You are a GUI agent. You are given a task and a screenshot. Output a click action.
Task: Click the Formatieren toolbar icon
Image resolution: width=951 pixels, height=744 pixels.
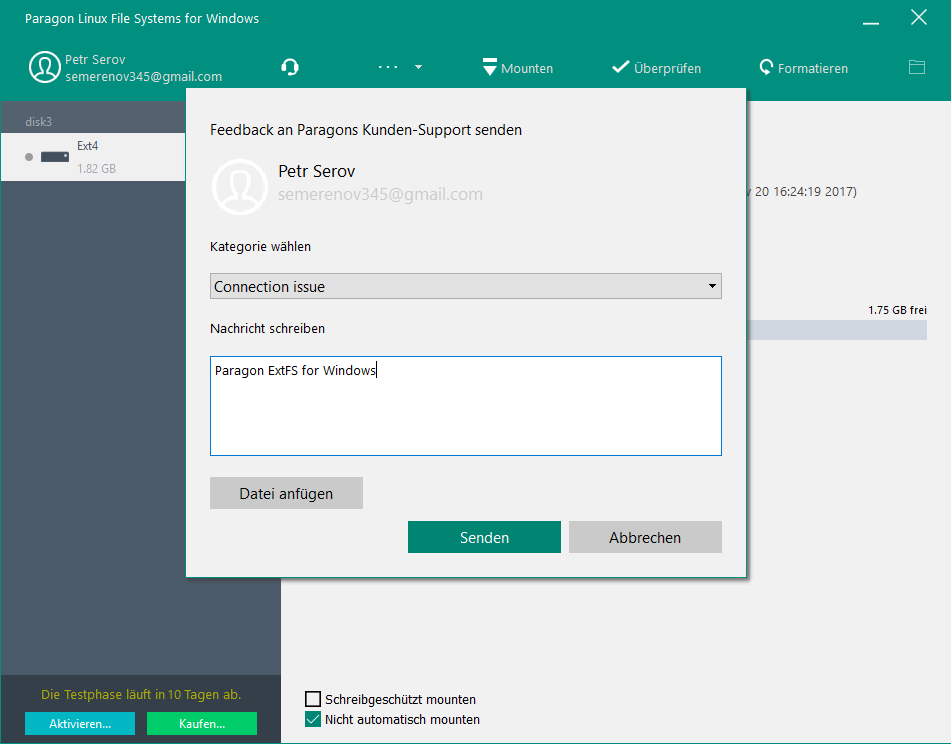[766, 67]
